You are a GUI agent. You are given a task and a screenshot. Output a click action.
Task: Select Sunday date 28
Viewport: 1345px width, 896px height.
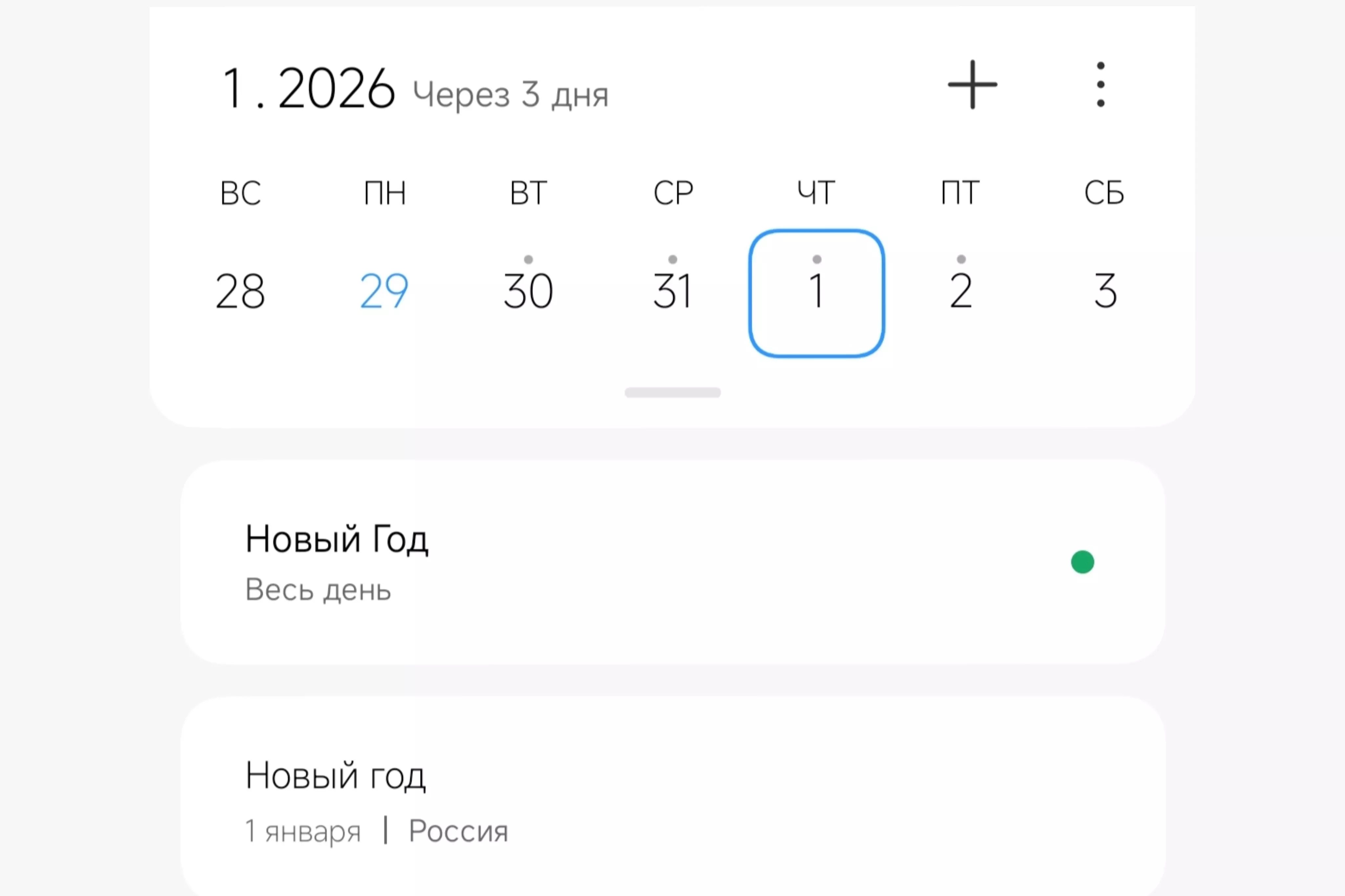point(240,290)
